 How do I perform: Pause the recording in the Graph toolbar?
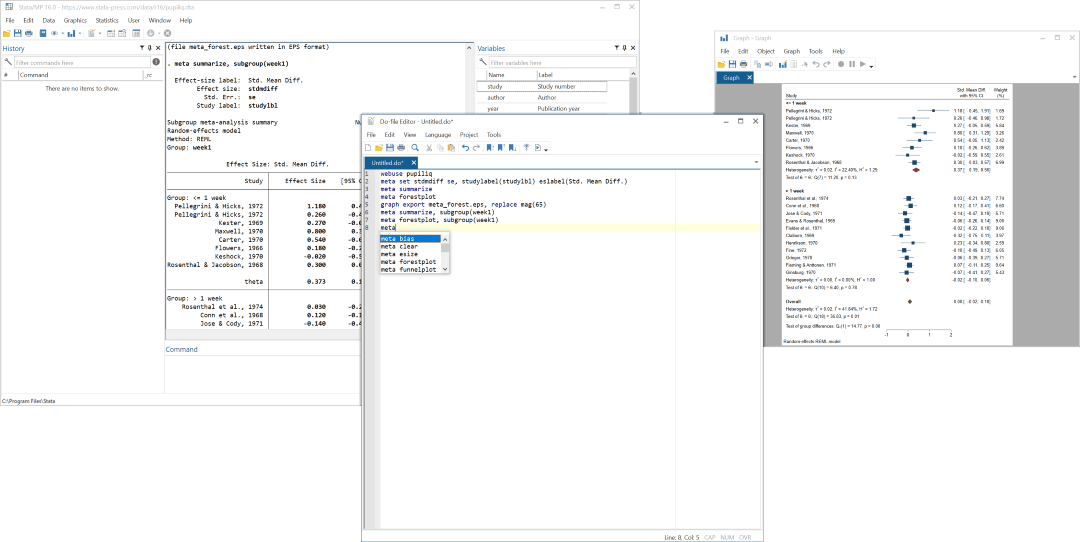point(850,64)
